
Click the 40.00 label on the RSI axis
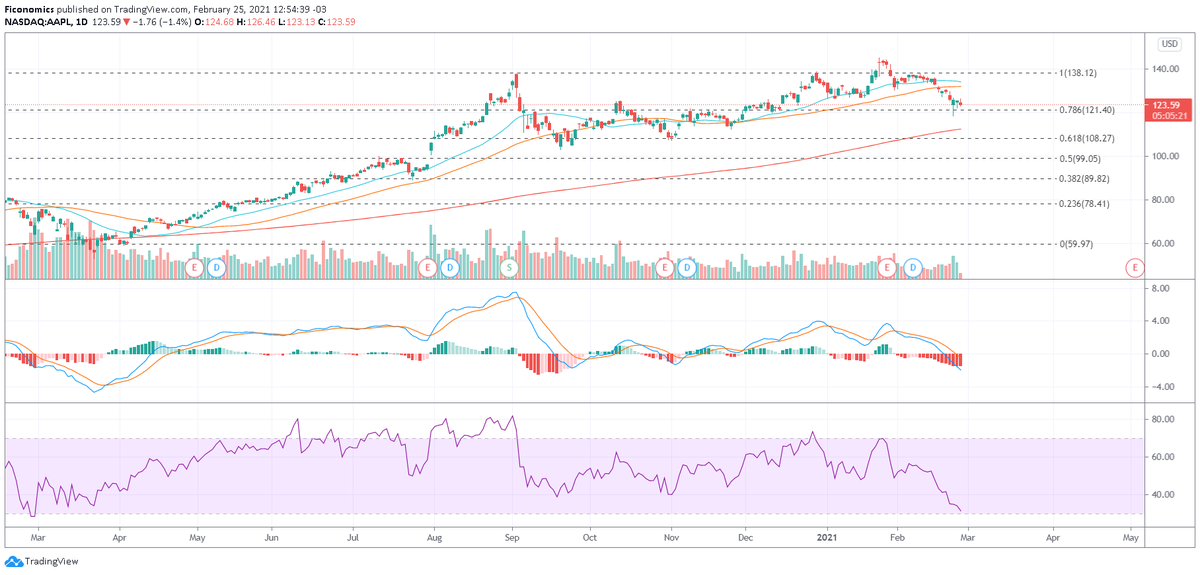[1163, 495]
